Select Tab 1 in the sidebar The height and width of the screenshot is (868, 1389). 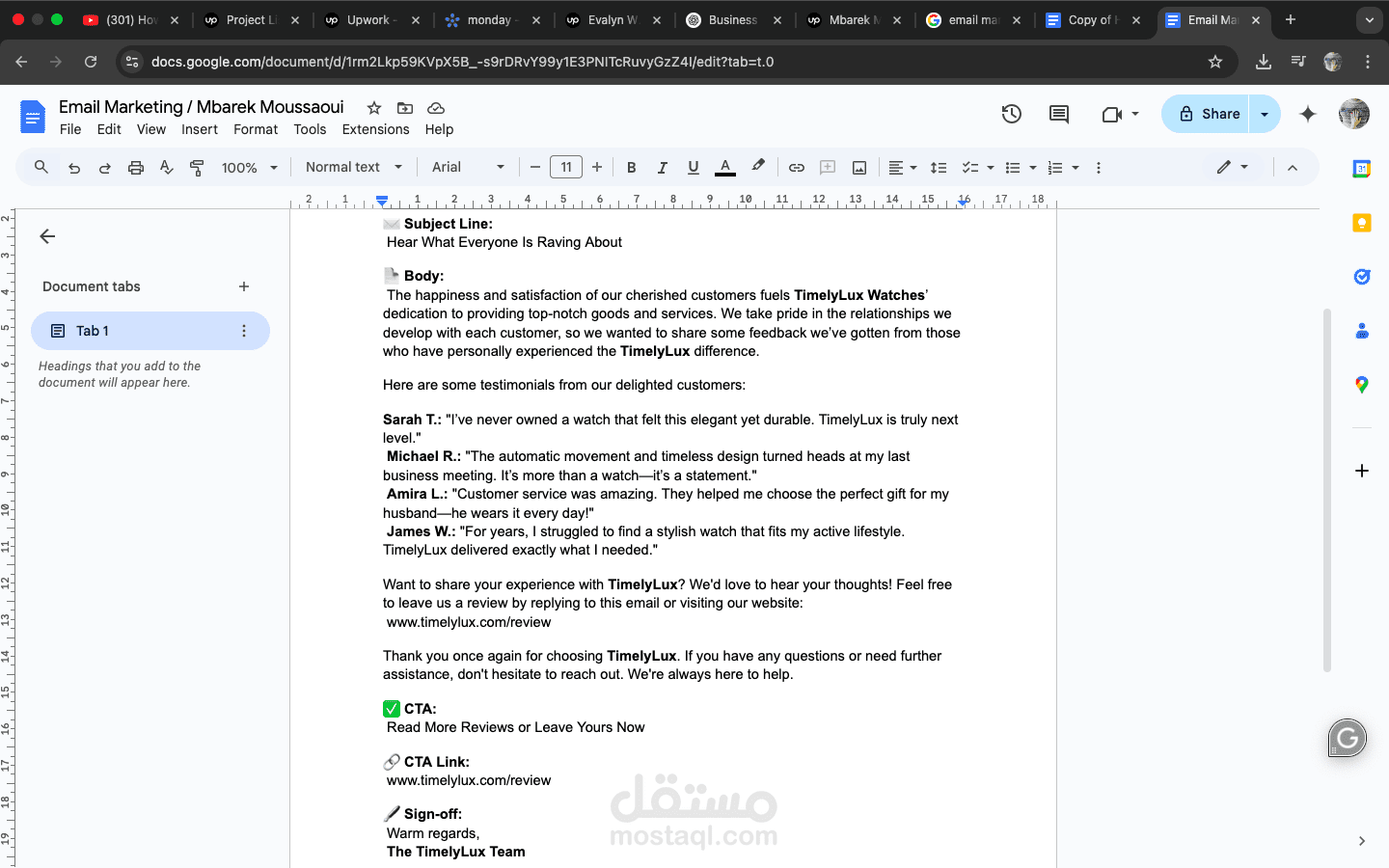click(150, 331)
